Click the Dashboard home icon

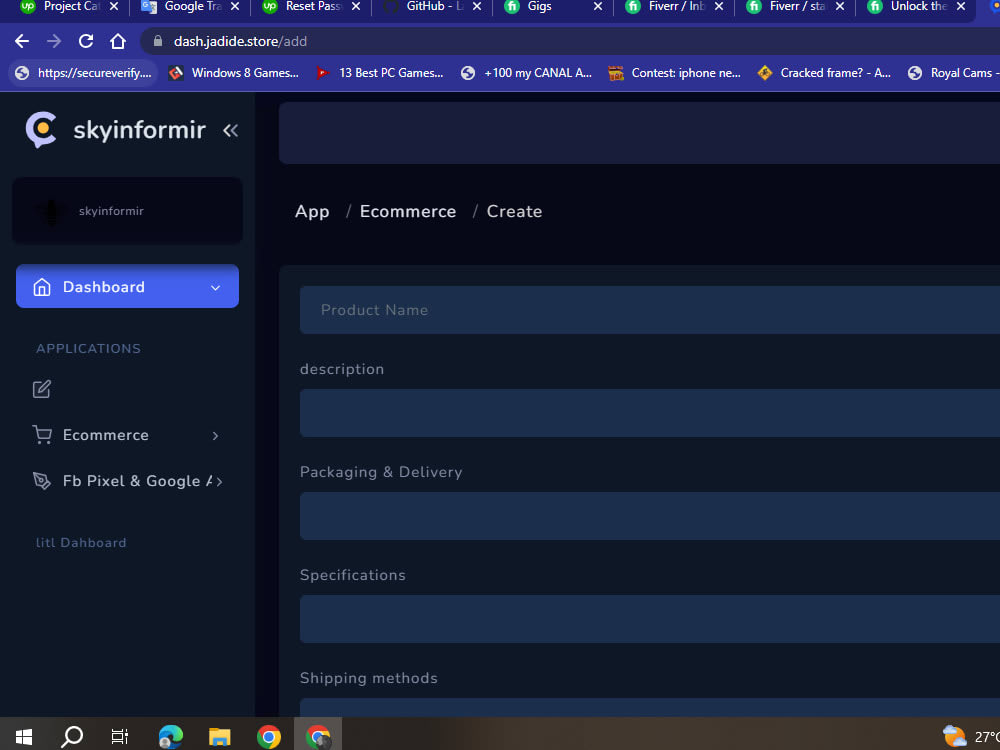pyautogui.click(x=41, y=287)
